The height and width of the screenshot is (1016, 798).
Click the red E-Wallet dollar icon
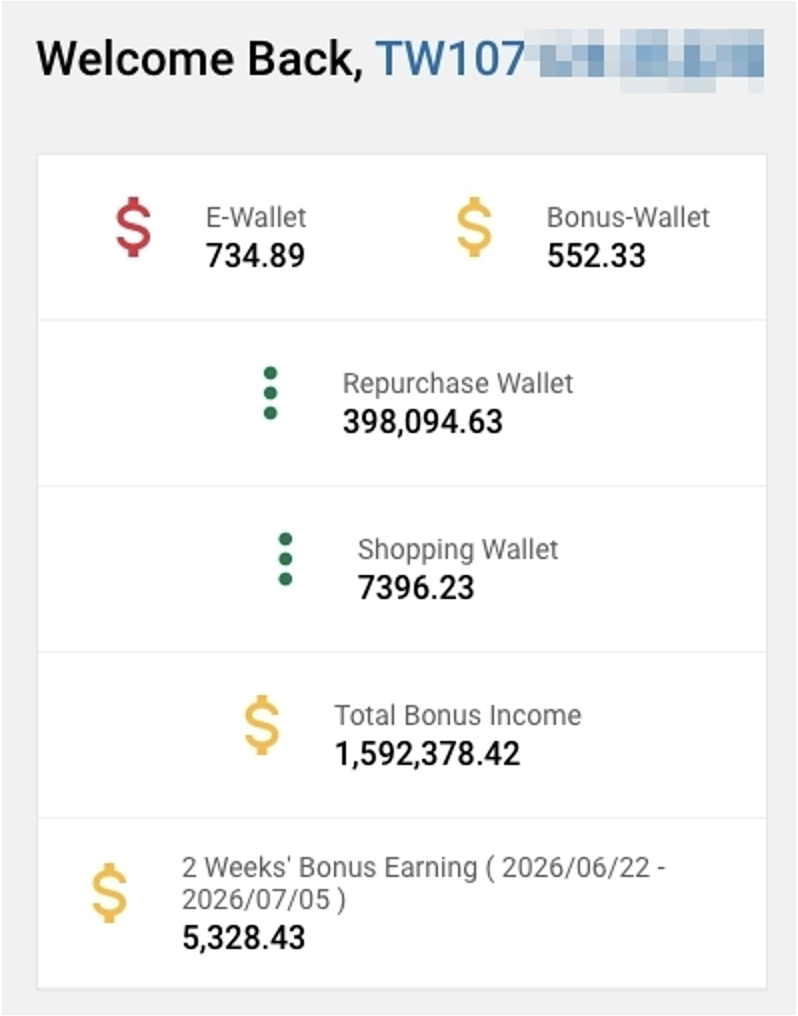133,227
